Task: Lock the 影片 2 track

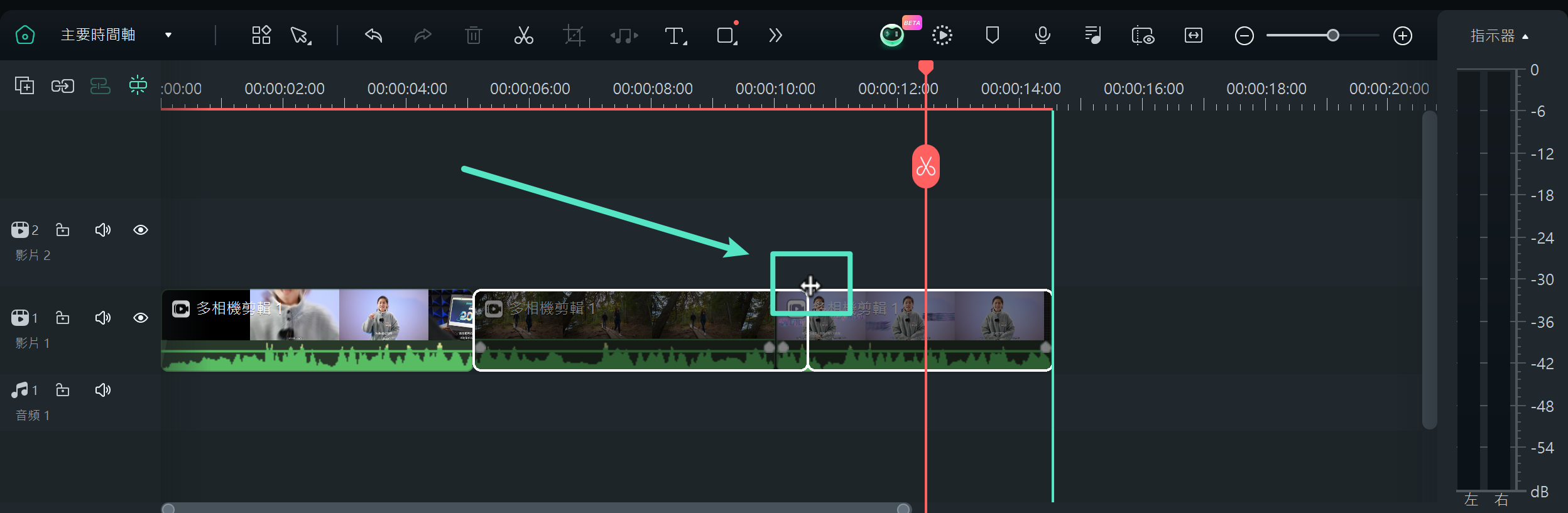Action: [63, 230]
